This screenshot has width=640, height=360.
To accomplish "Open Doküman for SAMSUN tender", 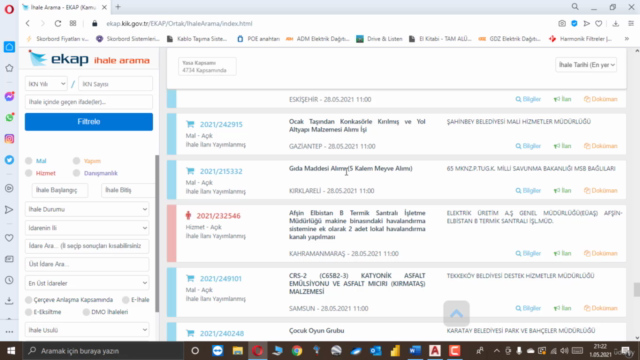I will 600,308.
